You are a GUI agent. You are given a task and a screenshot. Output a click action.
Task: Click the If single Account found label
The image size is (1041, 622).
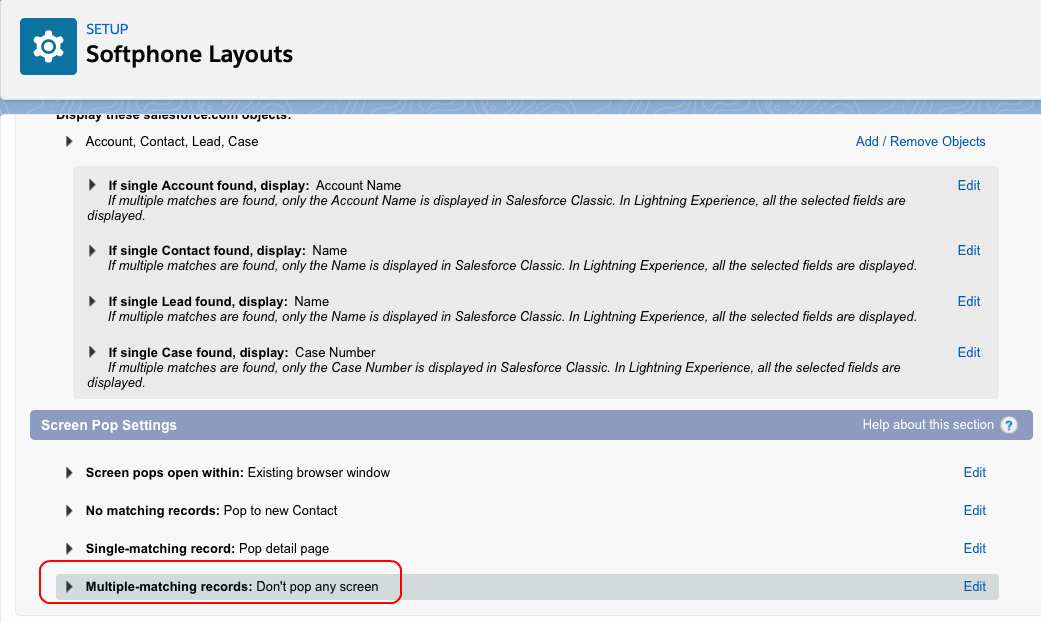tap(209, 185)
